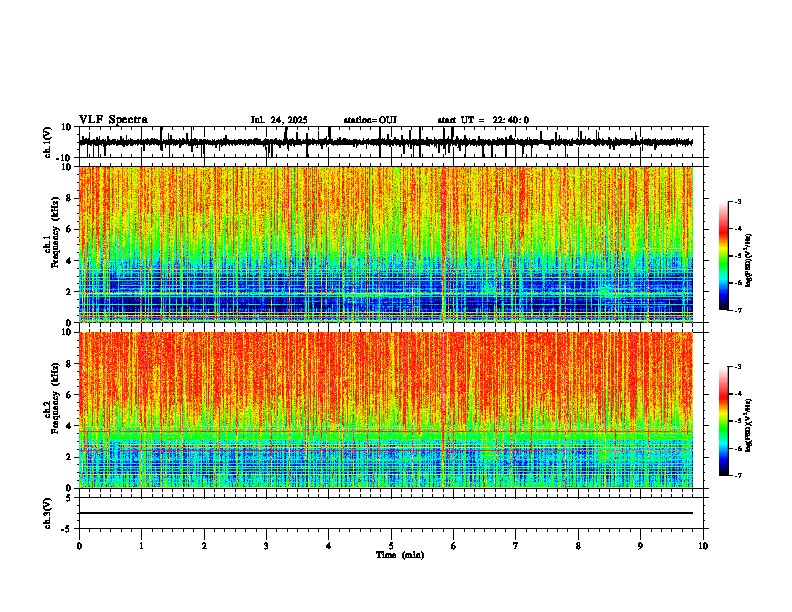This screenshot has width=792, height=612.
Task: Click the time axis tick label "7"
Action: point(516,546)
